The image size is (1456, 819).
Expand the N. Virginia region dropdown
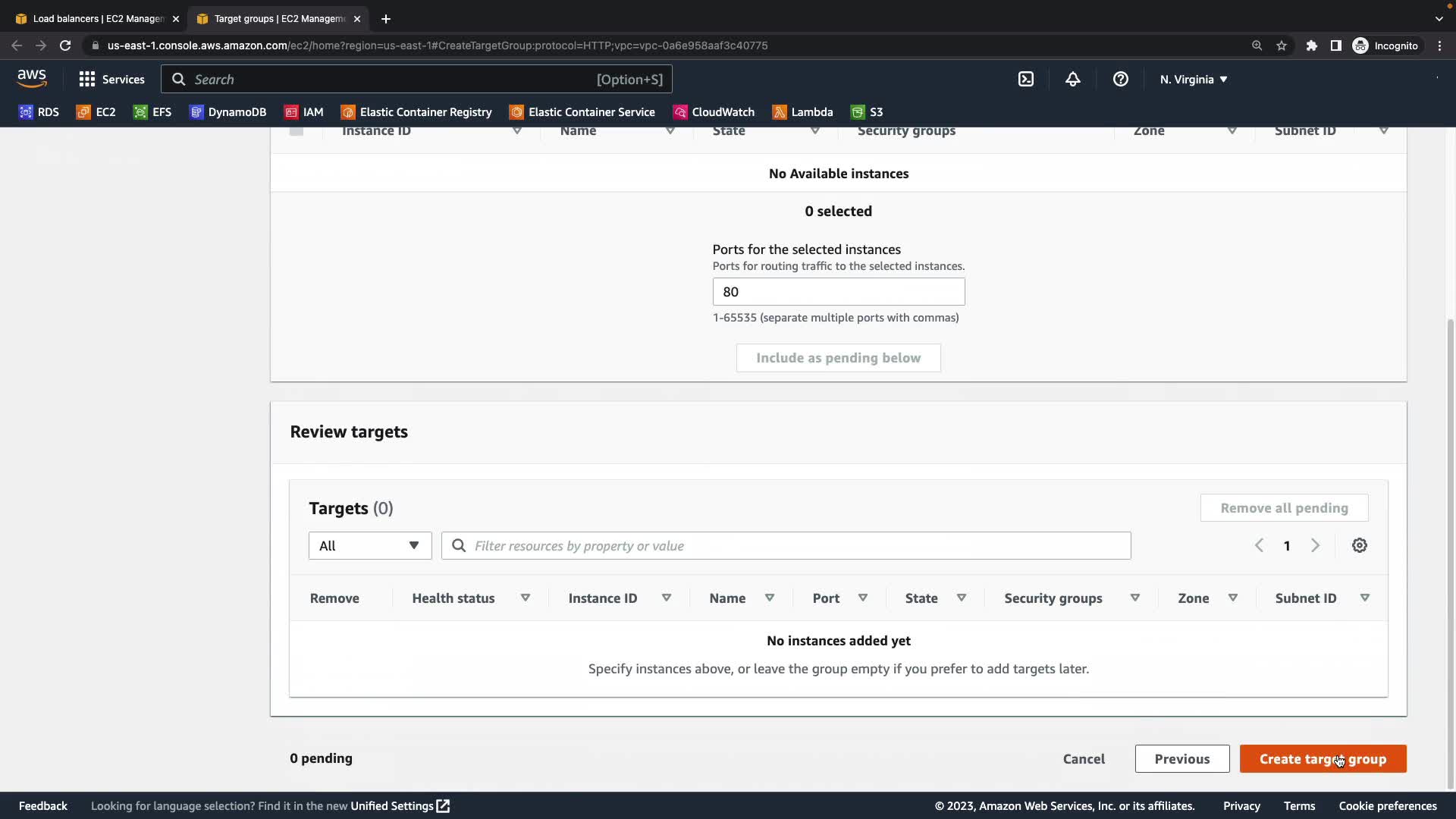pos(1193,79)
